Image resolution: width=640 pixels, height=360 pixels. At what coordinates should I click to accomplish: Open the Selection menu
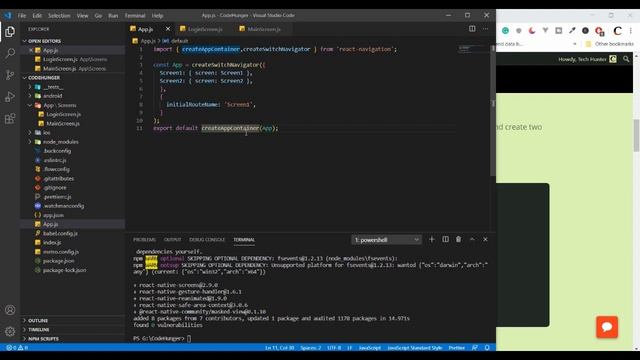[59, 16]
